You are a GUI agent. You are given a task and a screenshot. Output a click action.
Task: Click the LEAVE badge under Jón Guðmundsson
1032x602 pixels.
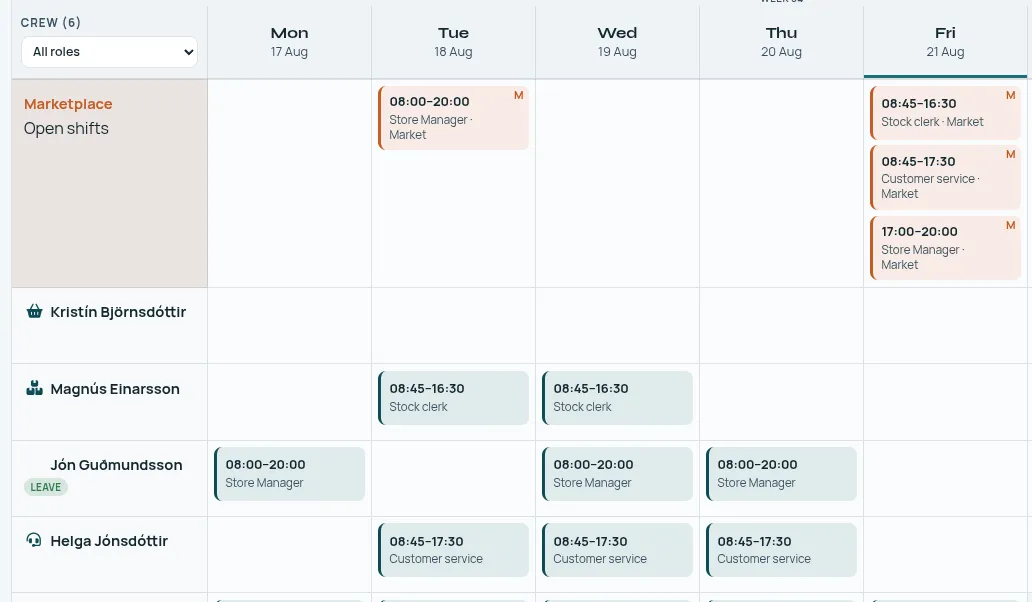coord(45,487)
